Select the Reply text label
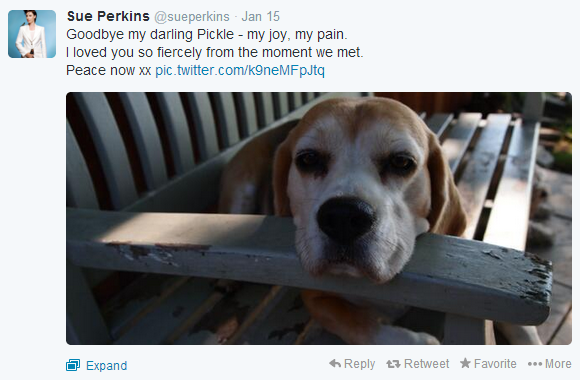Image resolution: width=580 pixels, height=380 pixels. [360, 364]
